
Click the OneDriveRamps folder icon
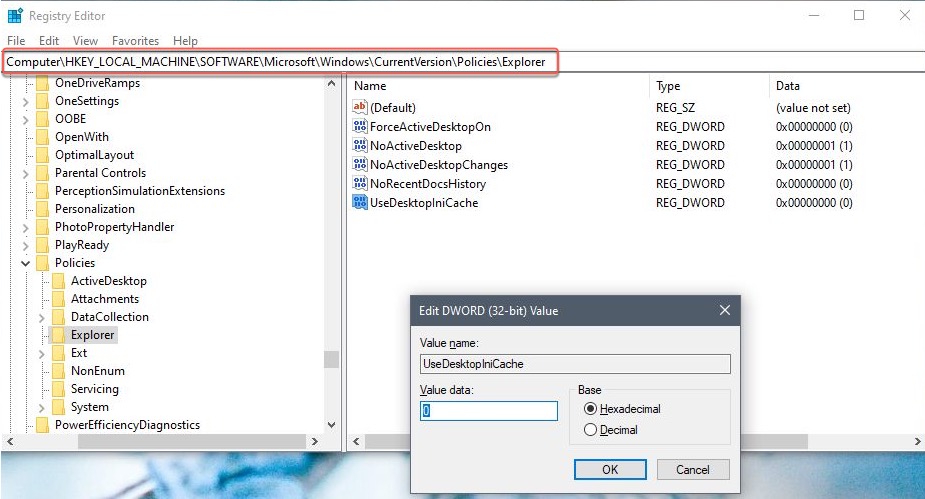click(42, 83)
